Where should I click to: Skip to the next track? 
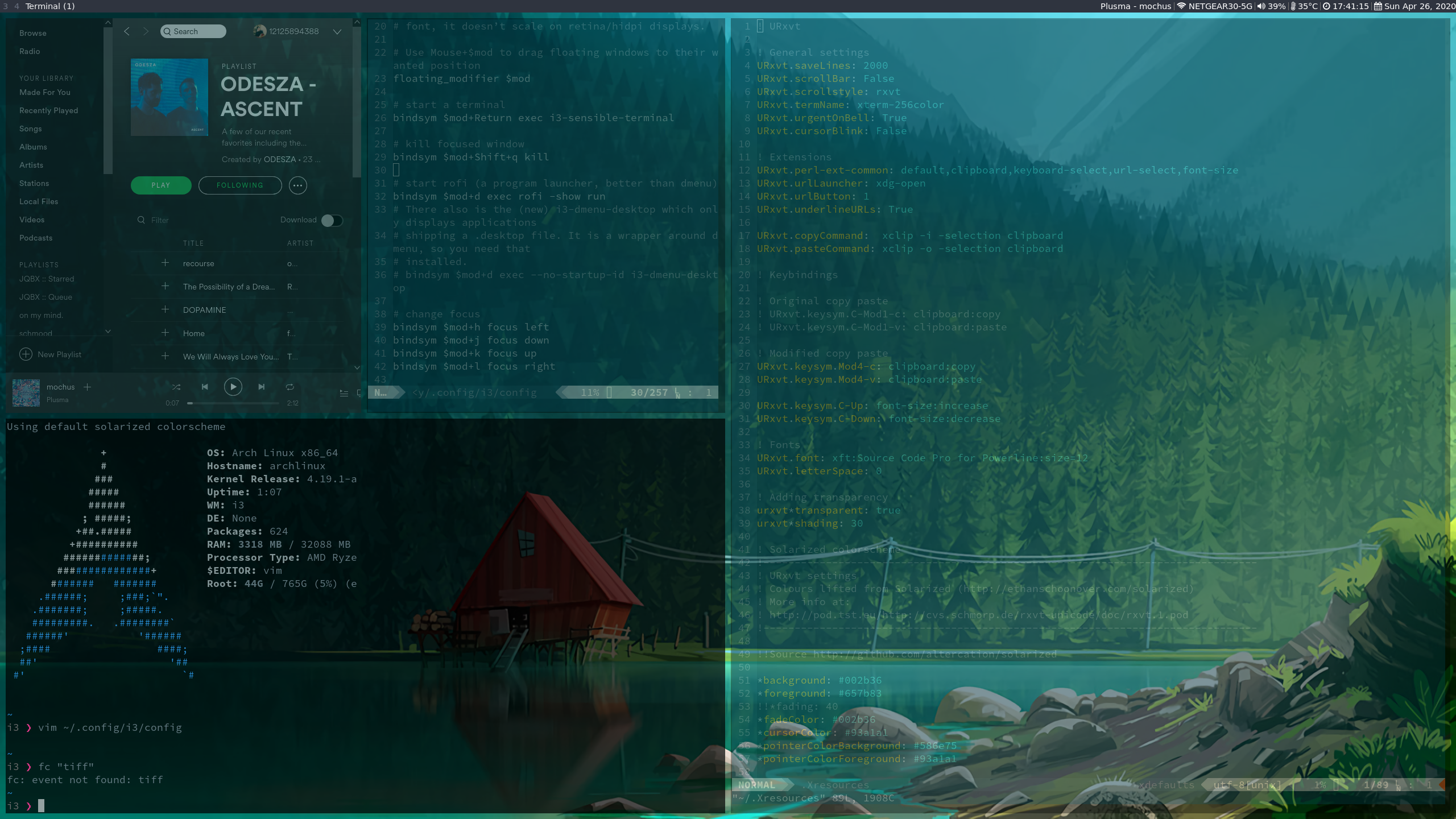tap(262, 387)
